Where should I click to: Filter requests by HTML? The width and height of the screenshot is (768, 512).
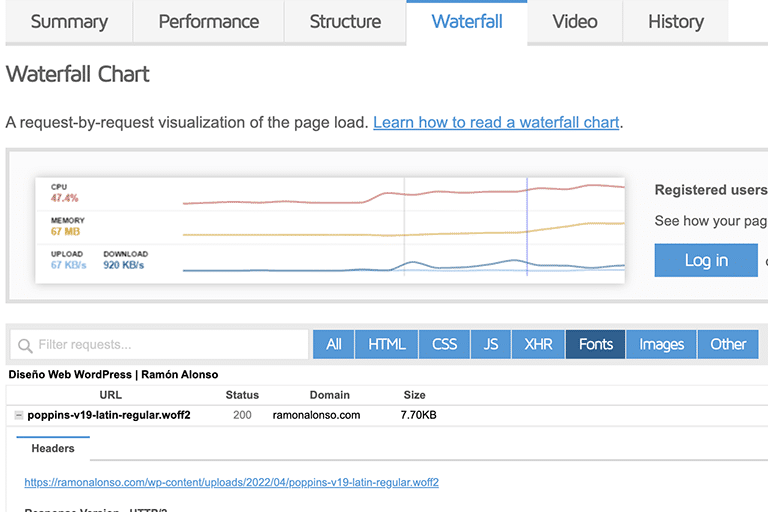[x=386, y=344]
